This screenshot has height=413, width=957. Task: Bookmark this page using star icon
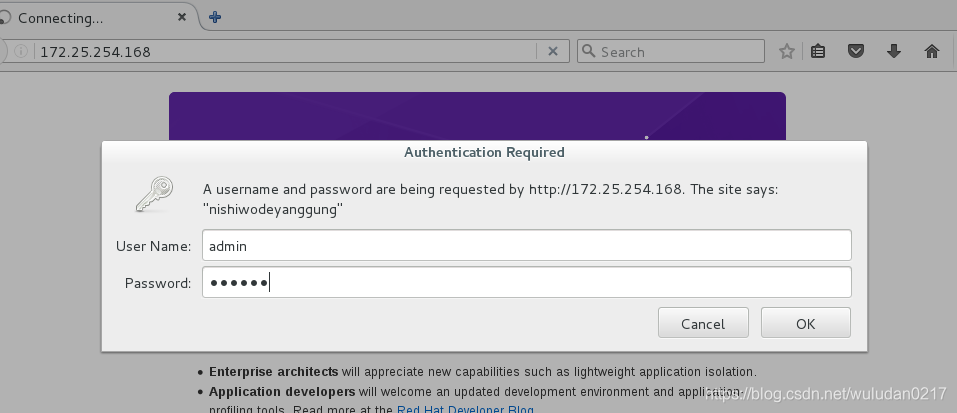(x=787, y=52)
